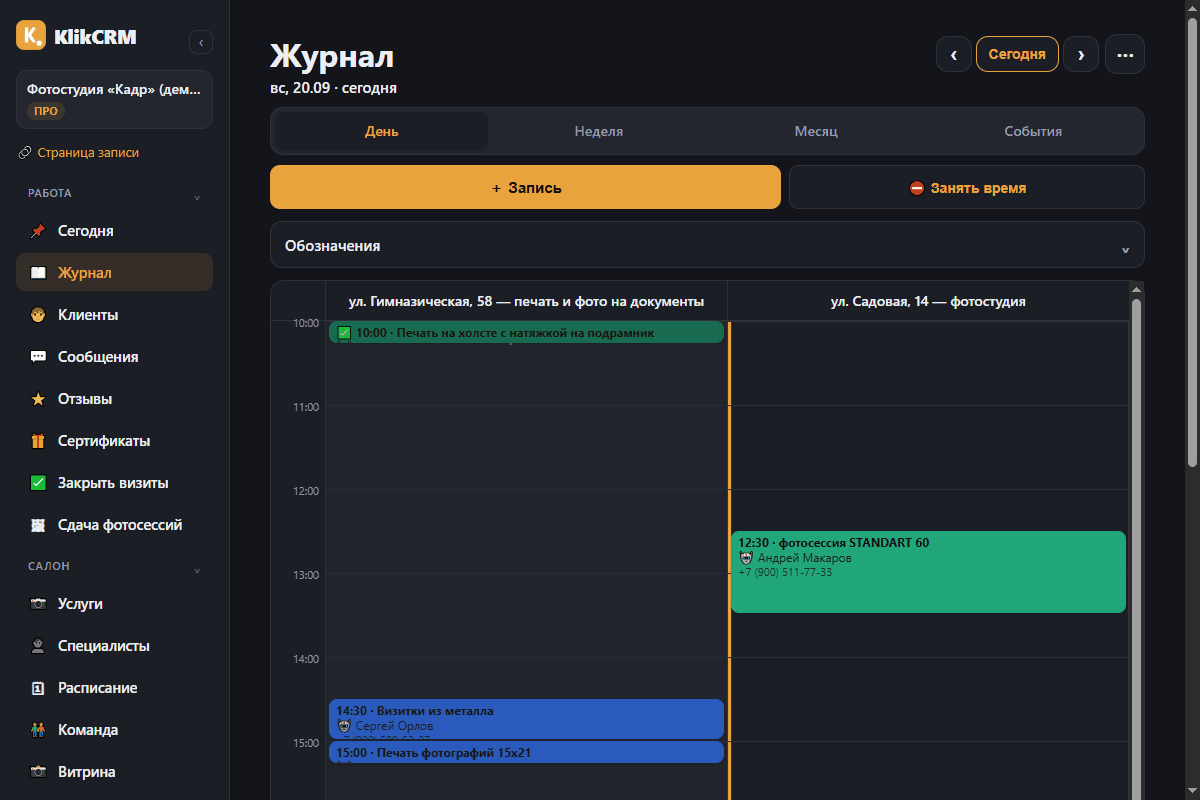The image size is (1200, 800).
Task: Collapse the РАБОТА sidebar section
Action: click(x=197, y=197)
